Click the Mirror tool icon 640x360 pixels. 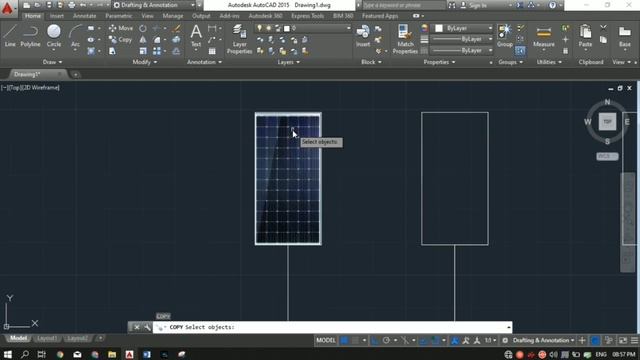142,40
